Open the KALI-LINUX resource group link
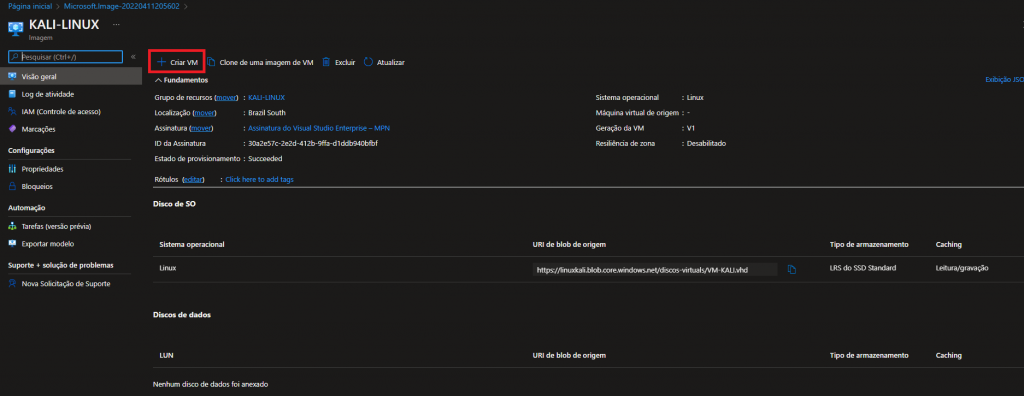Screen dimensions: 1024x396 click(266, 97)
